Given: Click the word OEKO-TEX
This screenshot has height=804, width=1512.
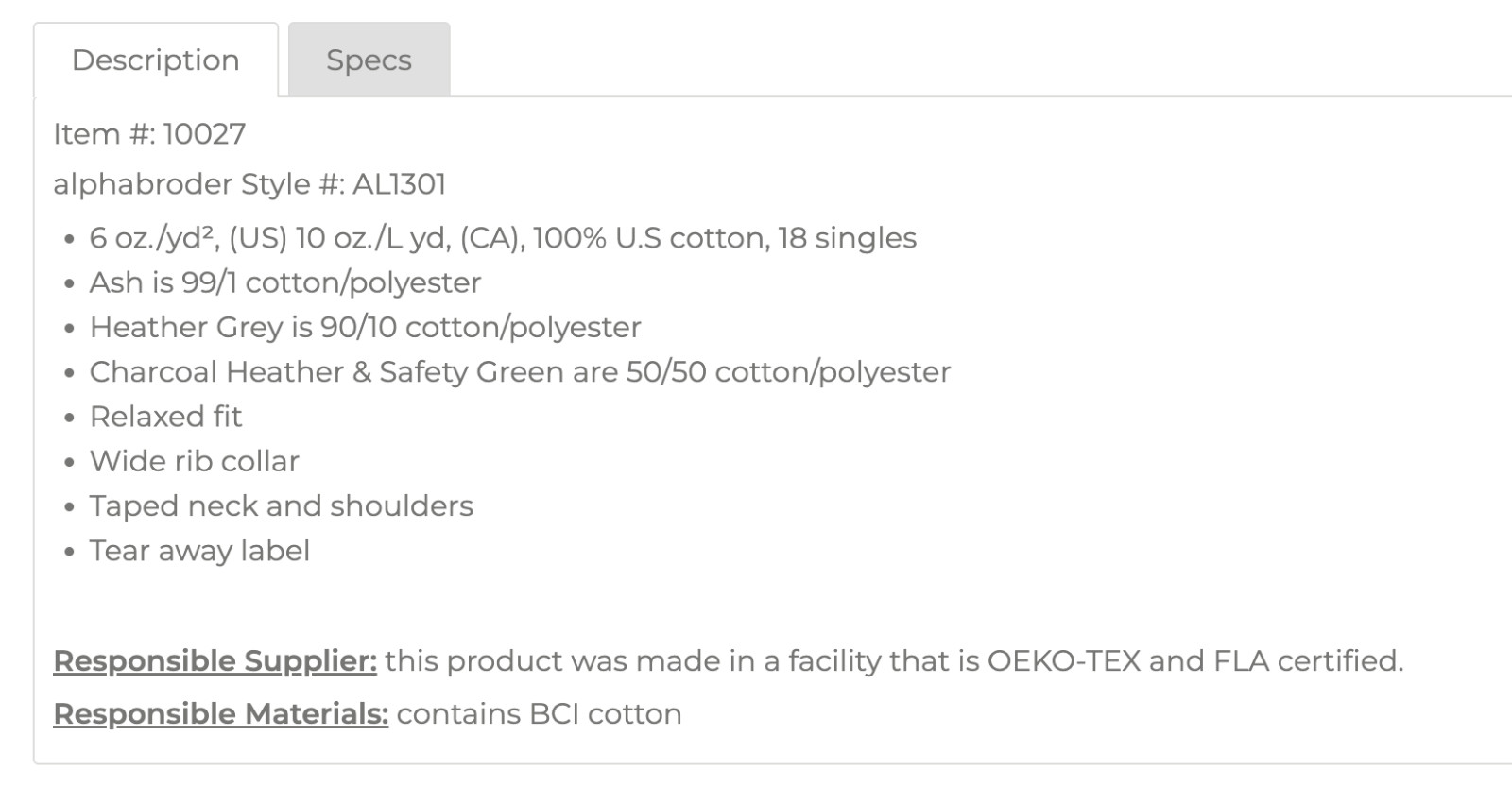Looking at the screenshot, I should pos(1063,660).
